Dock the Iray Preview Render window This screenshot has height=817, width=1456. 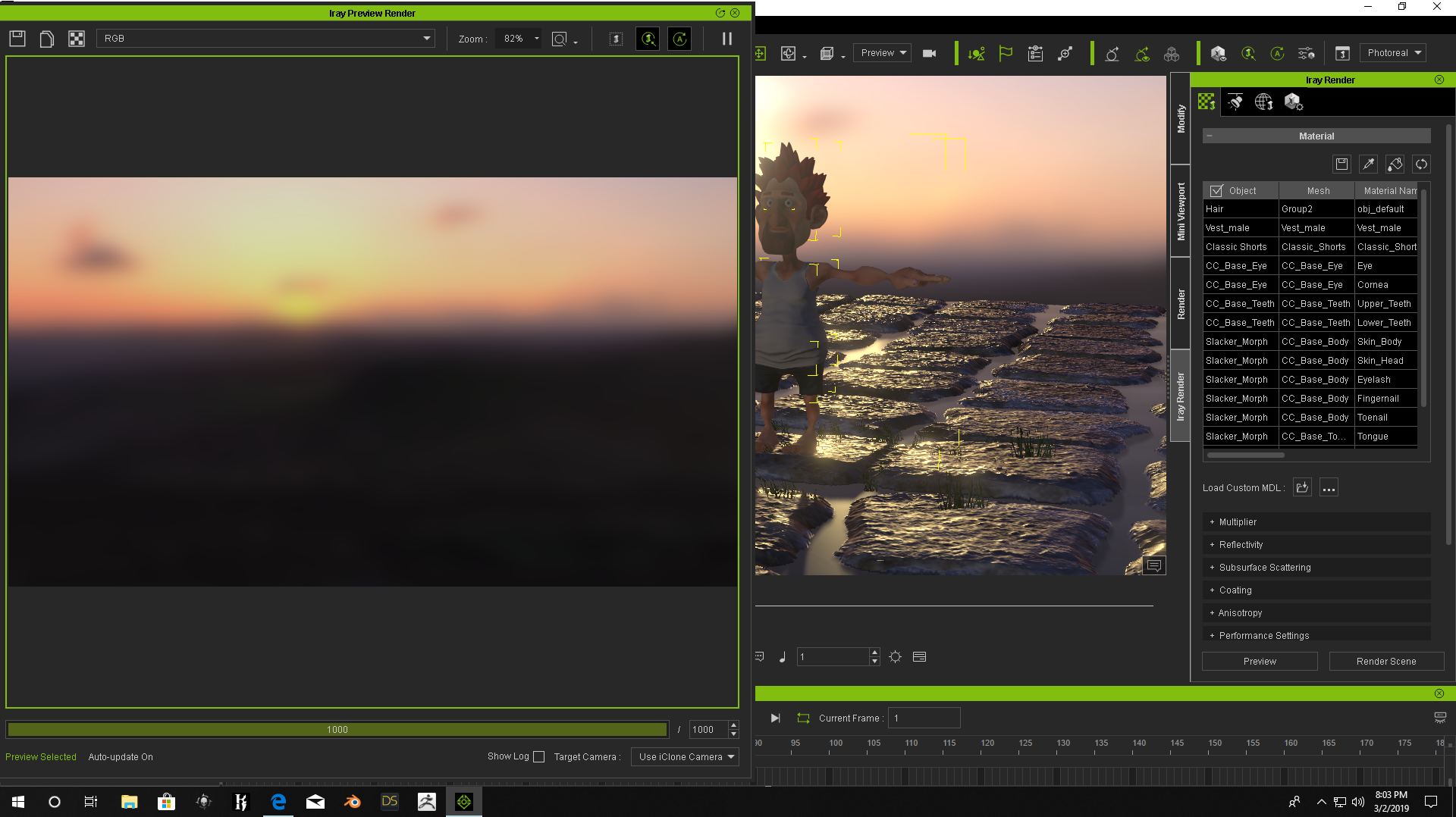tap(720, 13)
